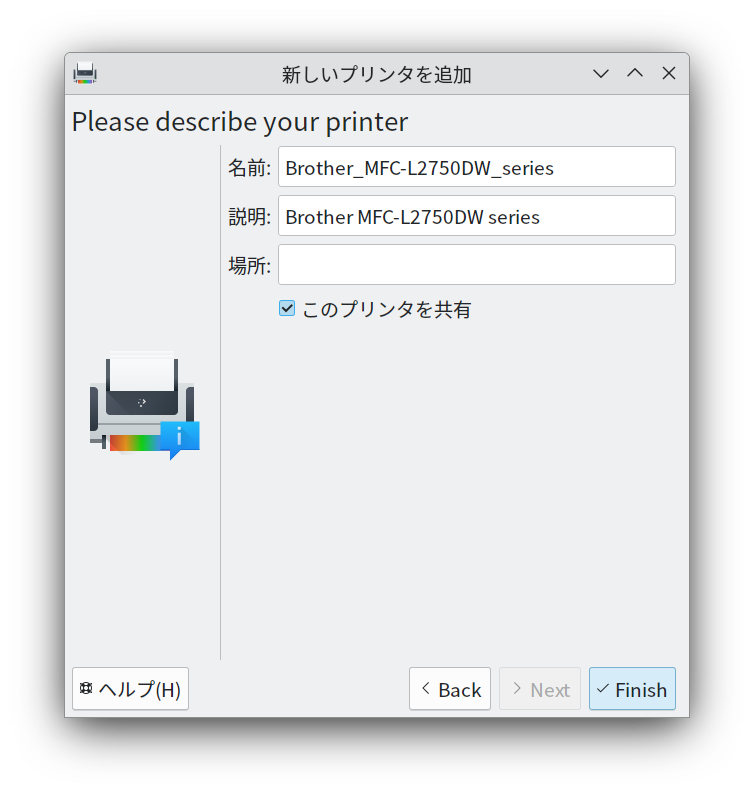
Task: Click the greyed-out Next button
Action: pyautogui.click(x=540, y=689)
